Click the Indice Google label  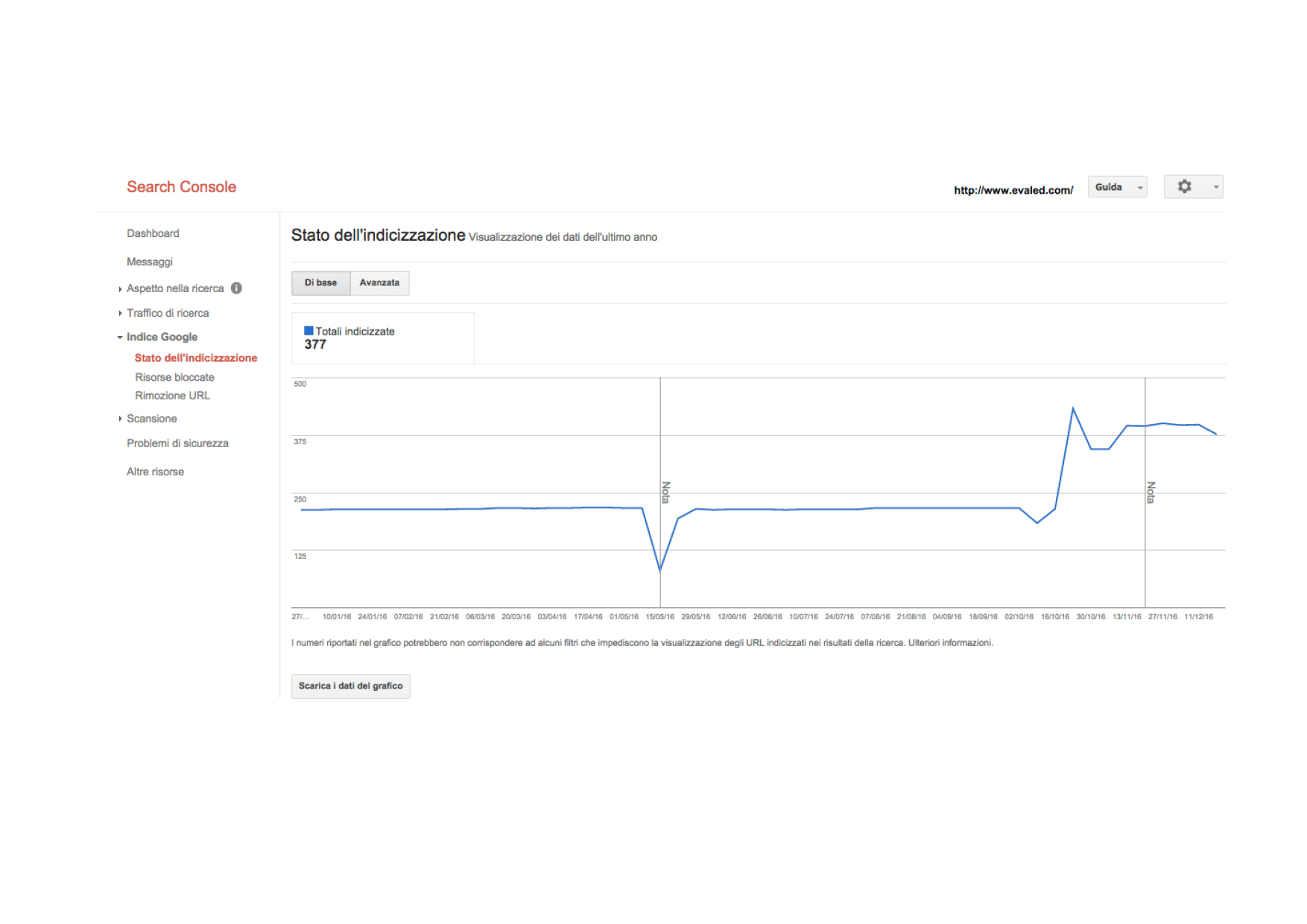162,337
